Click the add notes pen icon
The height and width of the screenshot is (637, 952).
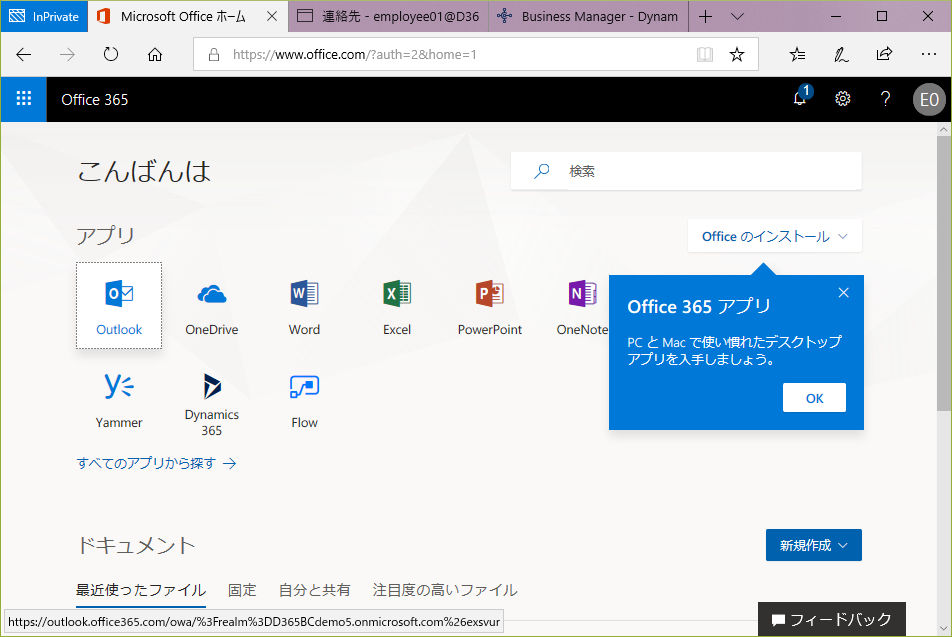[841, 55]
